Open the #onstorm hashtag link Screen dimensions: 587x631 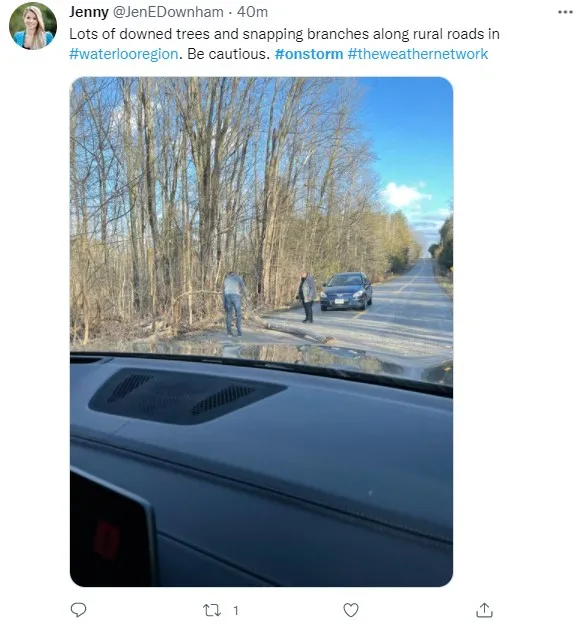tap(309, 54)
